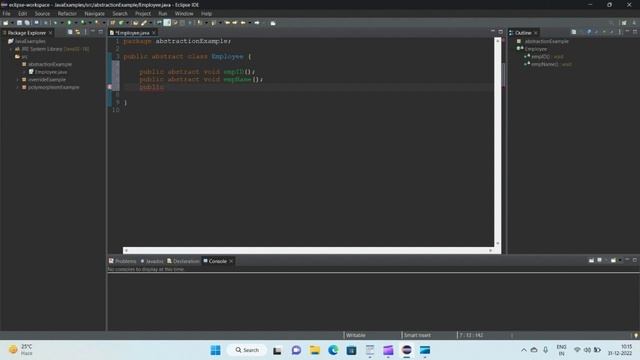
Task: Toggle Link with Editor in Package Explorer
Action: (x=78, y=32)
